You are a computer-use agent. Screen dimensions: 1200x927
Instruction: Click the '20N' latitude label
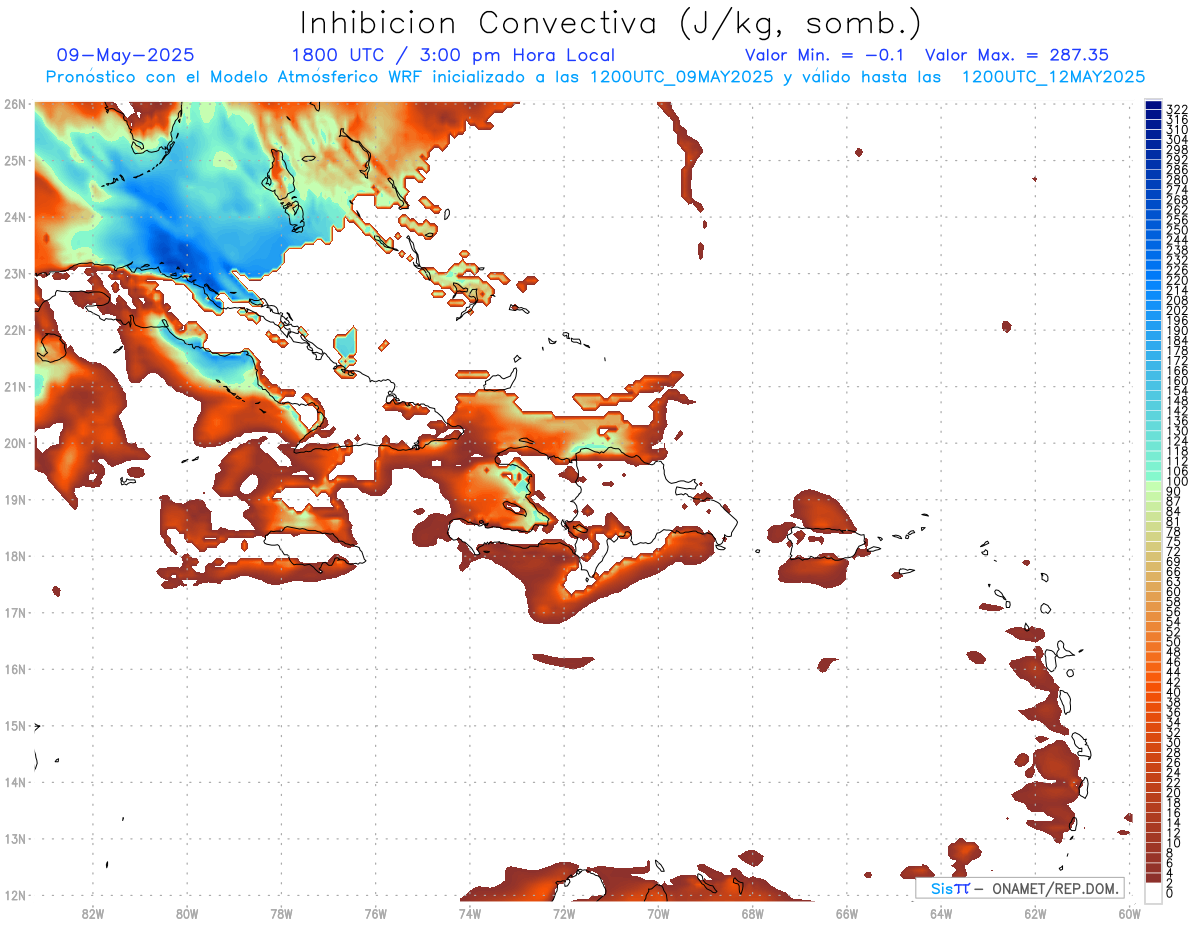(x=14, y=443)
